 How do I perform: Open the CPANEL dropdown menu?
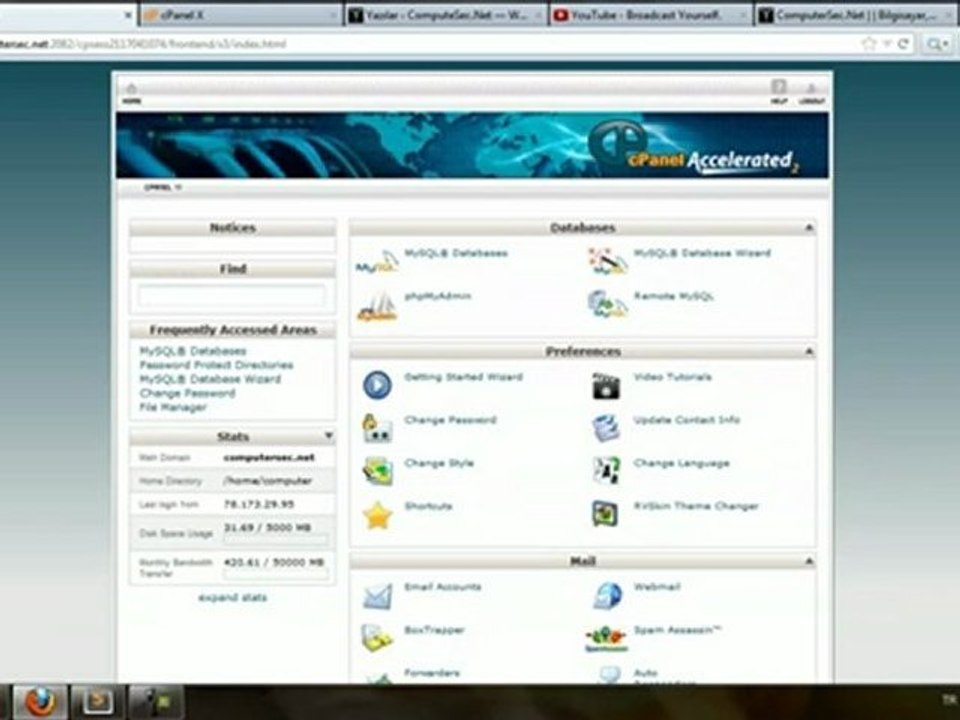coord(162,187)
